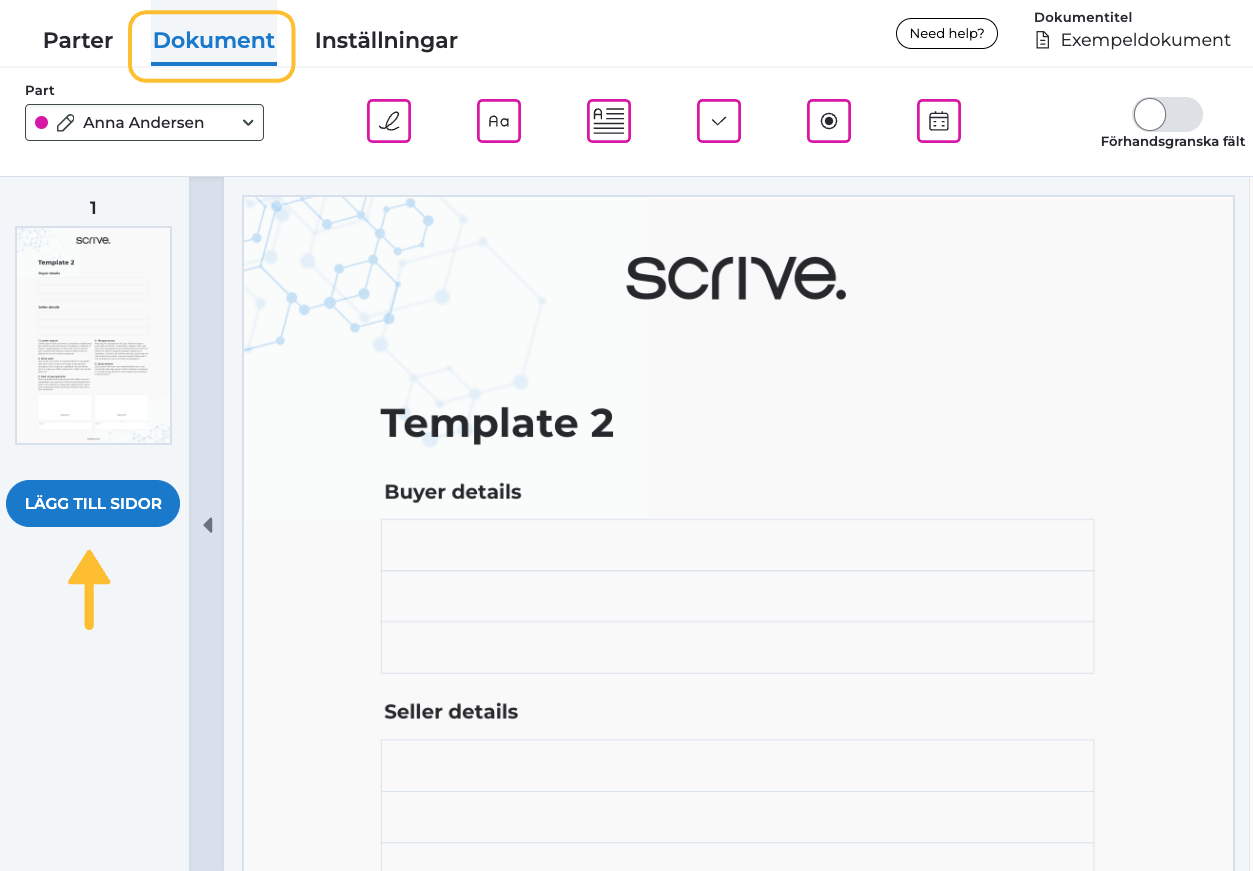This screenshot has height=871, width=1253.
Task: Toggle the Förhandsgranska fält switch
Action: coord(1167,115)
